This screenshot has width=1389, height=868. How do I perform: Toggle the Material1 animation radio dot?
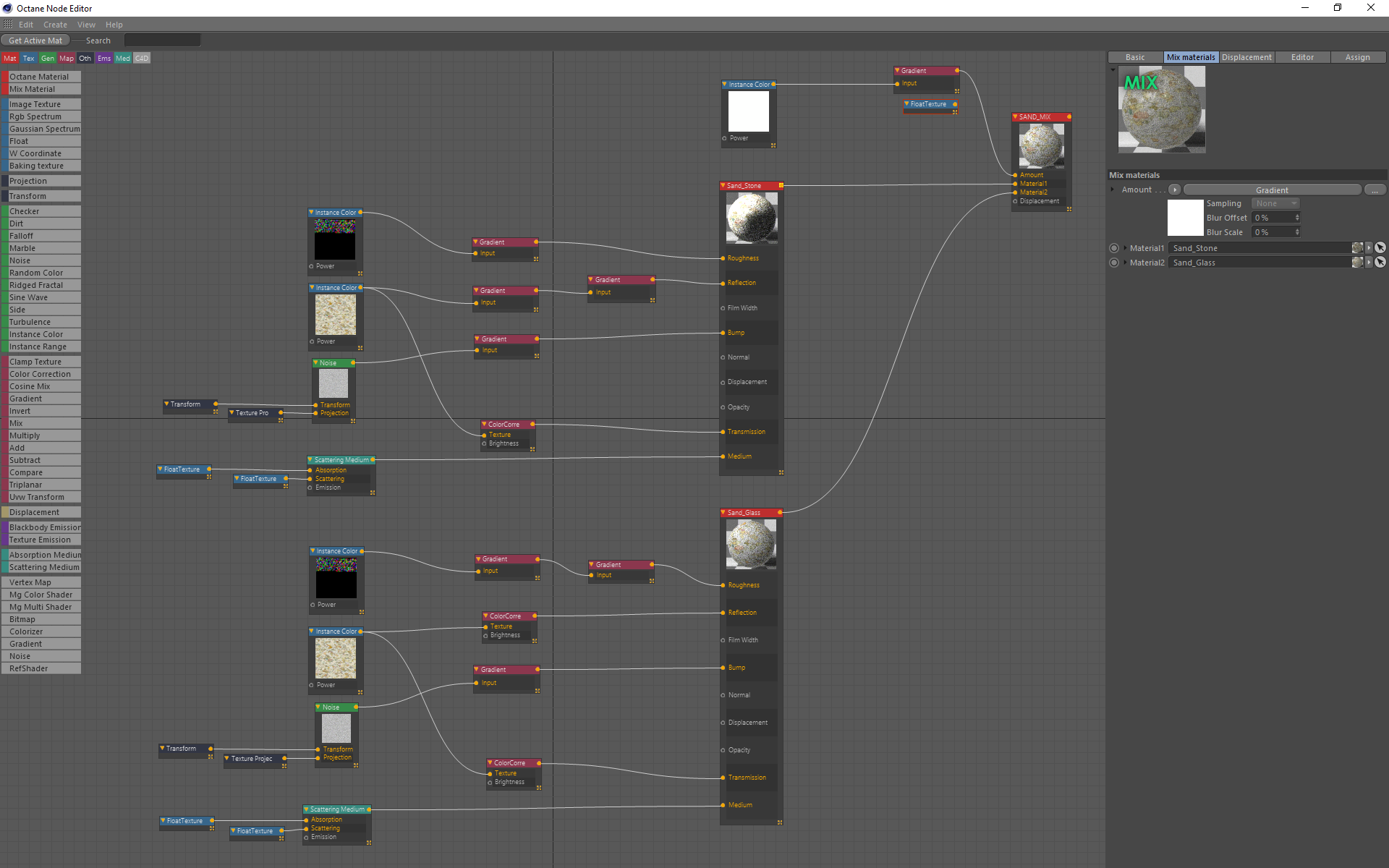(1114, 247)
